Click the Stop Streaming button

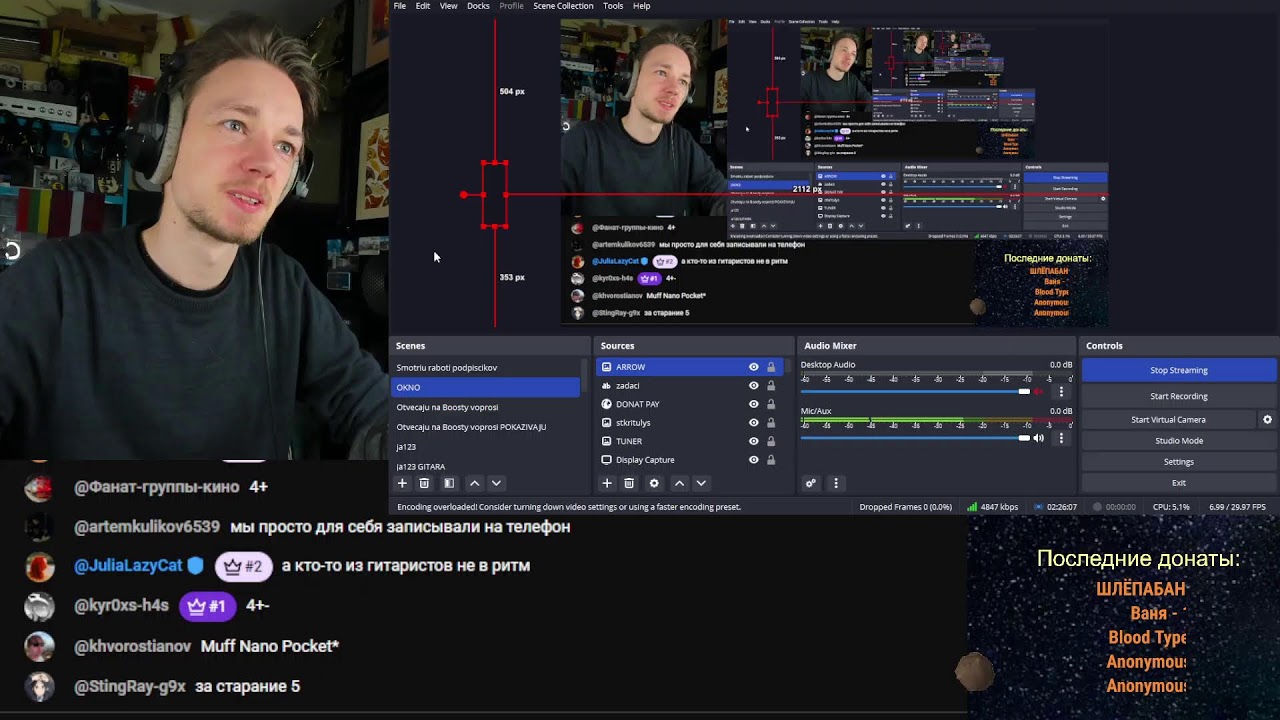(x=1179, y=370)
